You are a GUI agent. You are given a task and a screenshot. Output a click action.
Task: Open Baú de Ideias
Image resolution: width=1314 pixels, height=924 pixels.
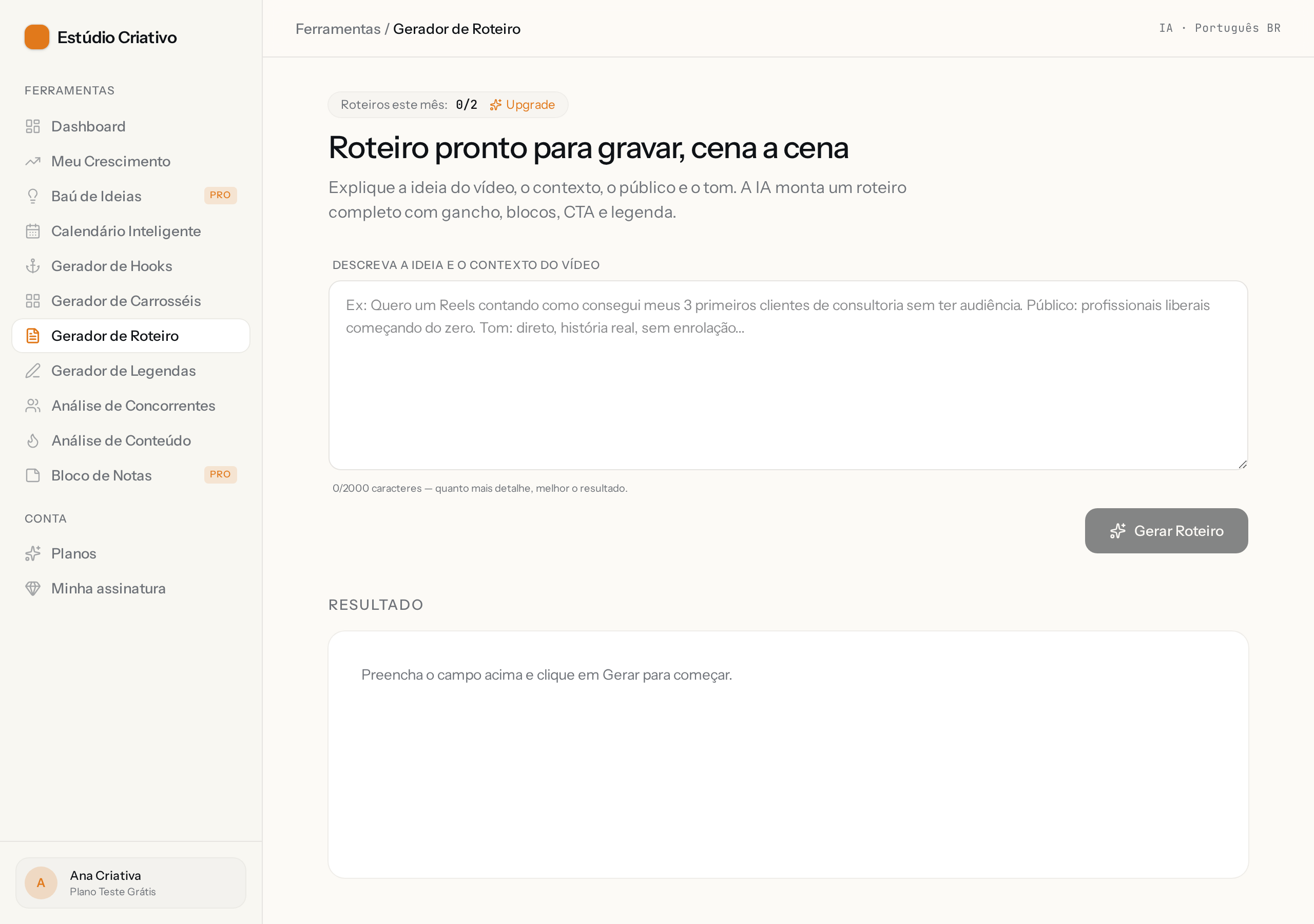(x=131, y=197)
